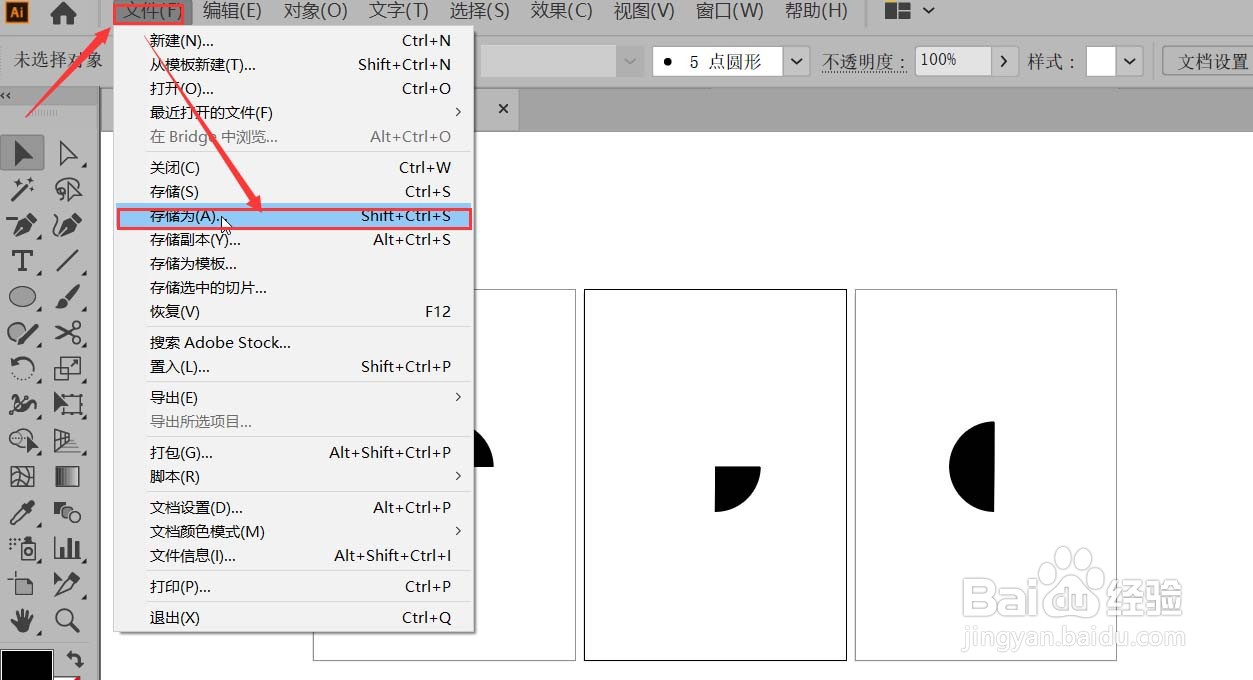Select the Zoom magnifier tool

pyautogui.click(x=68, y=620)
